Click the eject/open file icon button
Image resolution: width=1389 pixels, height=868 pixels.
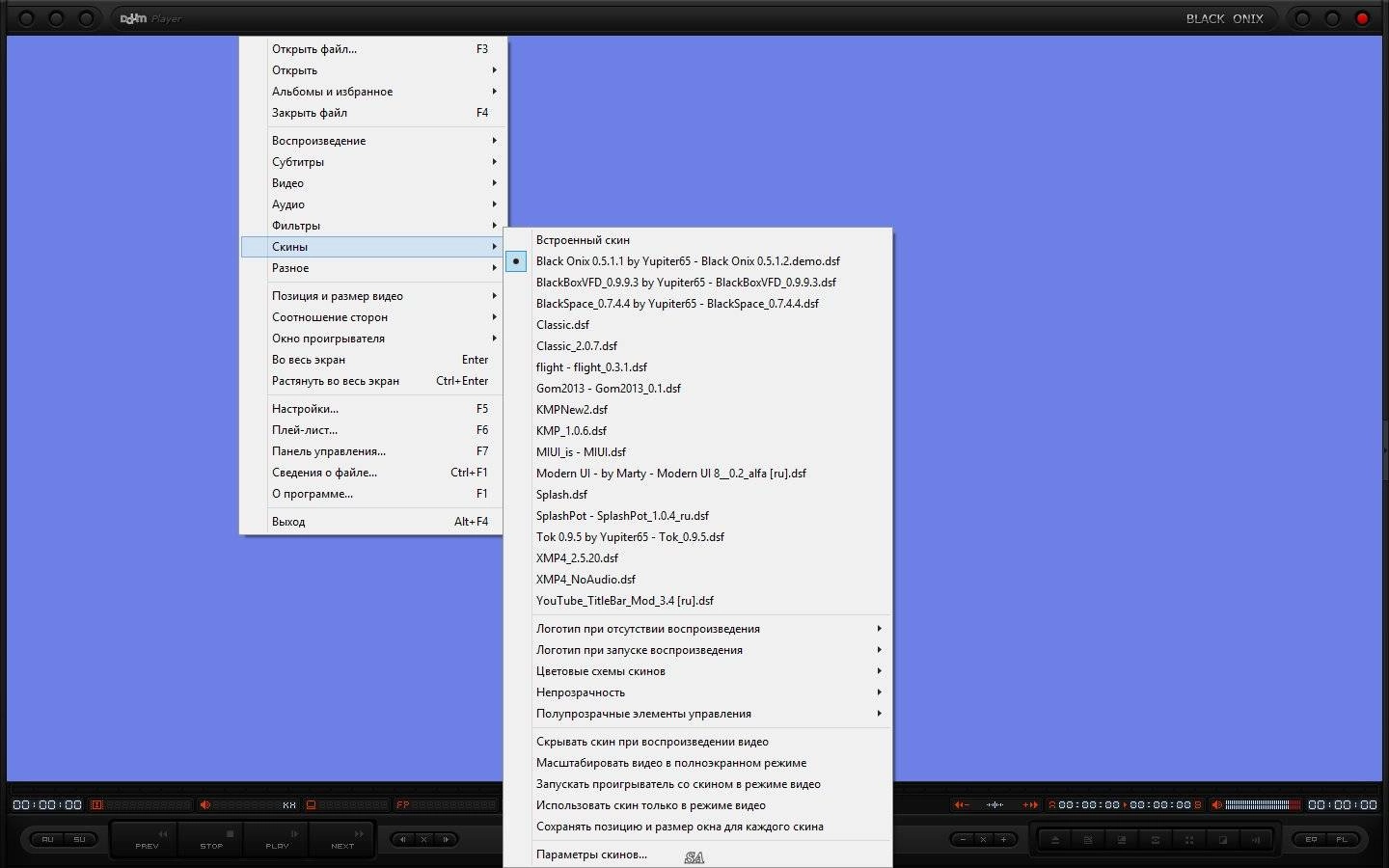point(1055,840)
